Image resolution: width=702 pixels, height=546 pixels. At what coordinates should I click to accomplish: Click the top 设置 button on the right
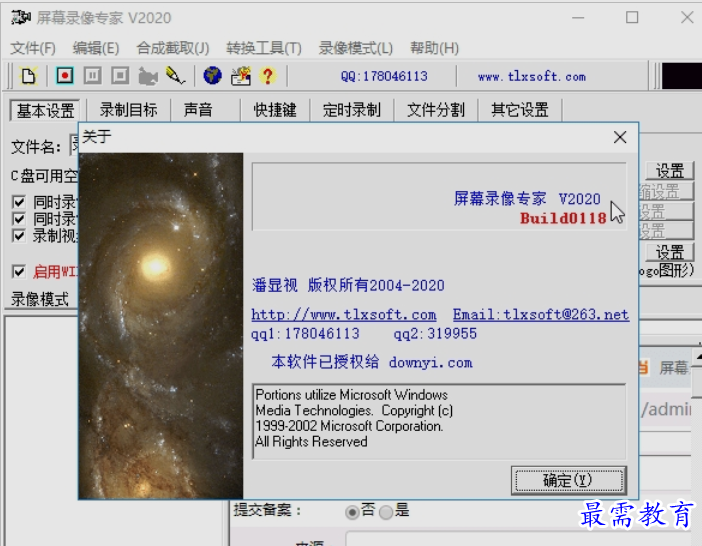[x=670, y=171]
